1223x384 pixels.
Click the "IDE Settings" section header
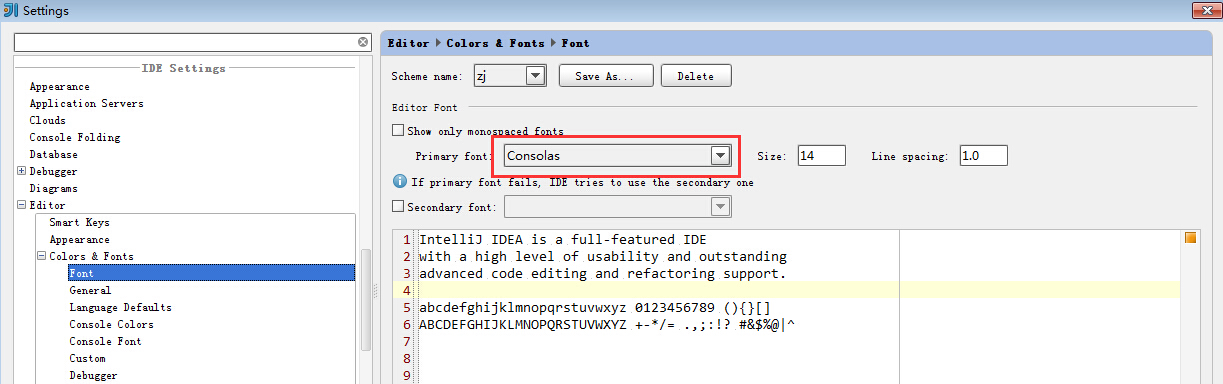(x=184, y=68)
